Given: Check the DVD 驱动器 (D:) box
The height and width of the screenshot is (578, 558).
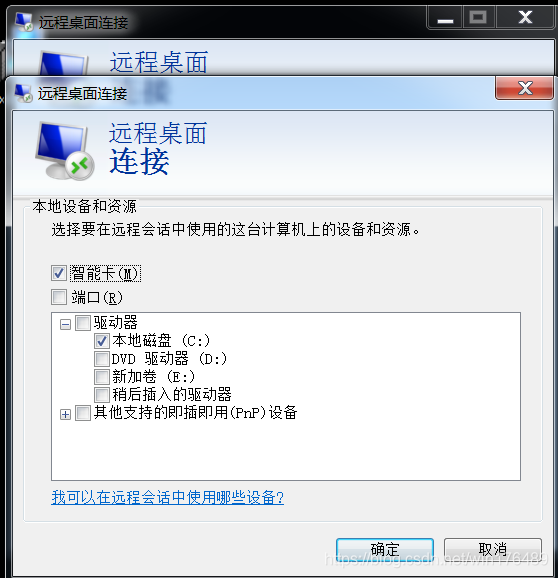Looking at the screenshot, I should pyautogui.click(x=102, y=359).
